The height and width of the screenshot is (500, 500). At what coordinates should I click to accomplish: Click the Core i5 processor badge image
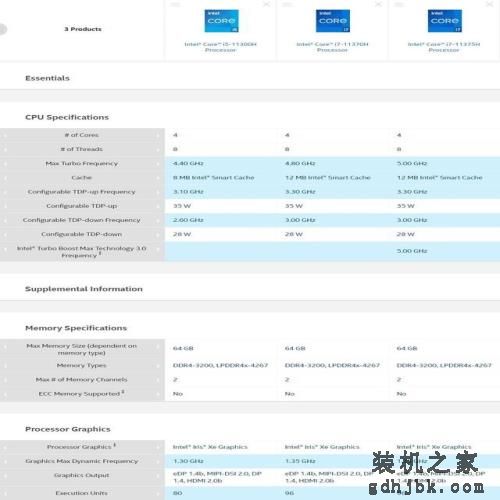221,21
